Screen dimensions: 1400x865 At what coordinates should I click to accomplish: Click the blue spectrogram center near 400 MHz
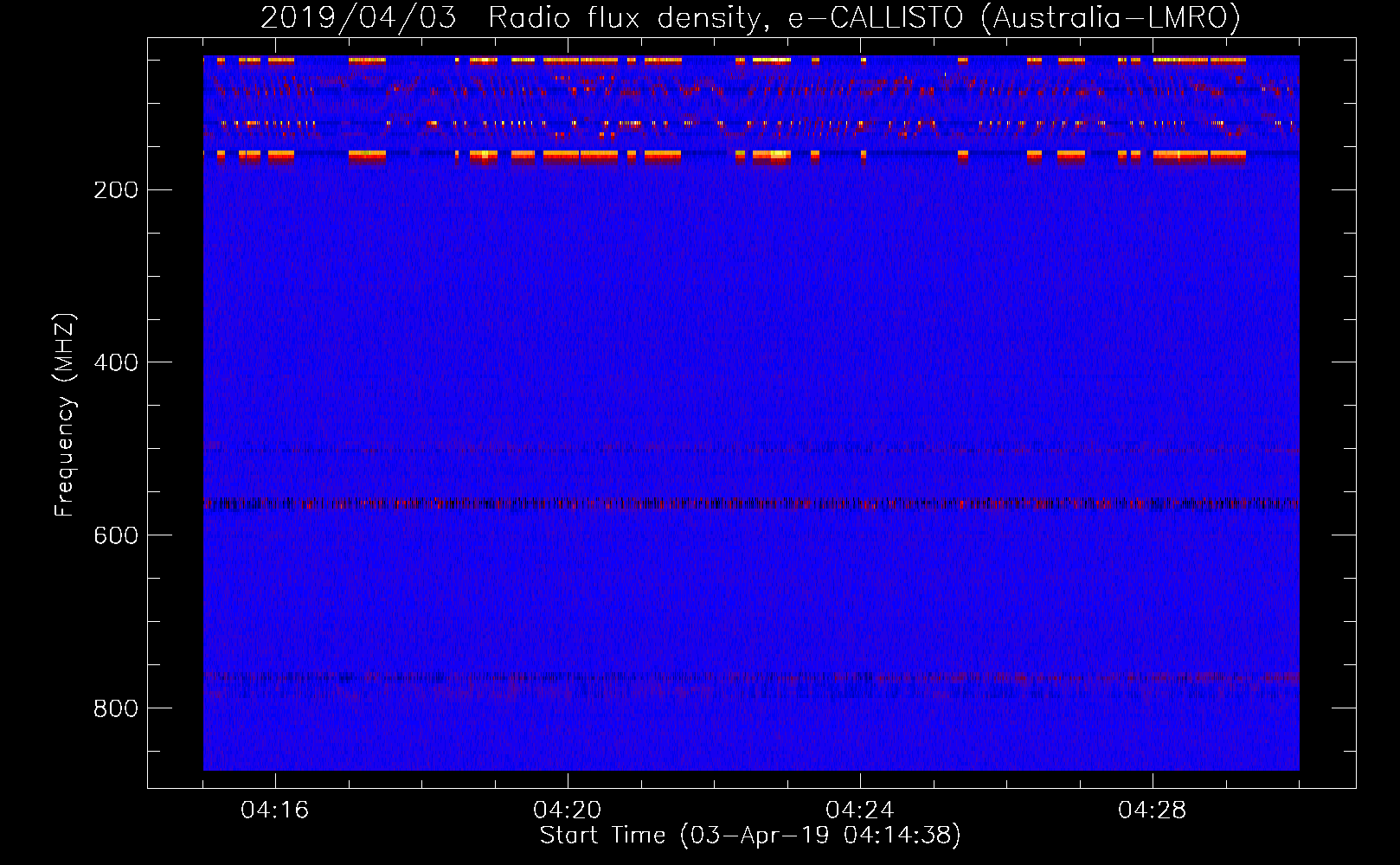click(751, 362)
